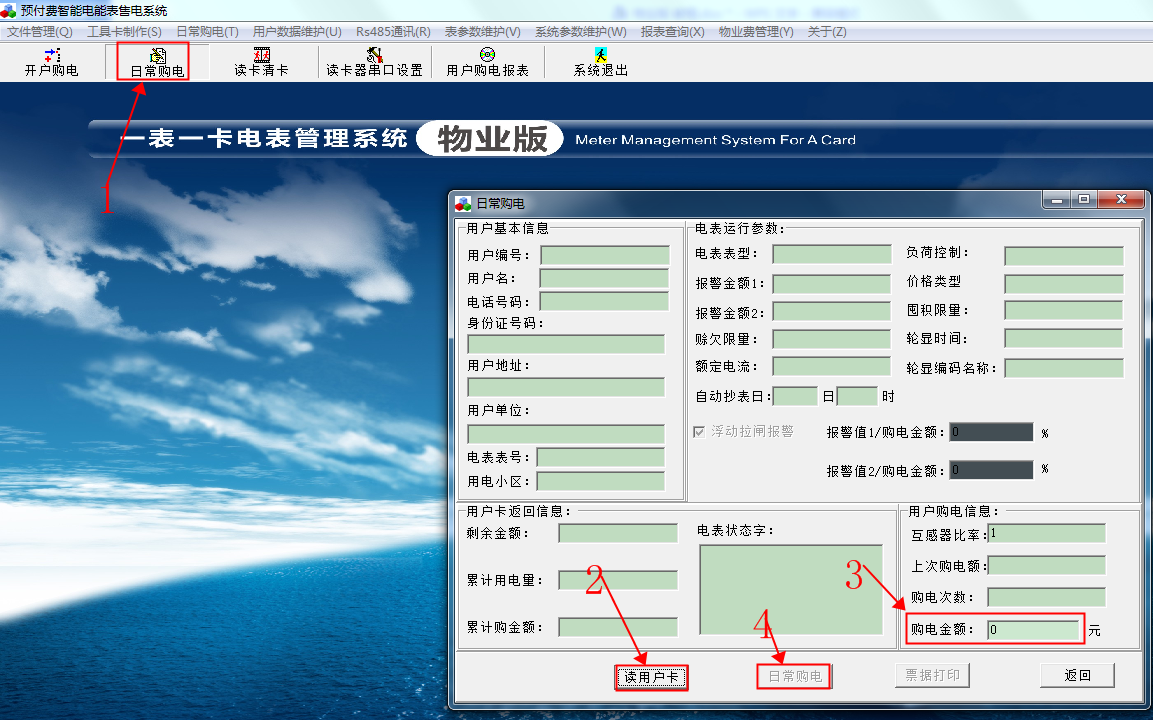Open 日常购电 from the toolbar
Screen dimensions: 1153x720
click(x=157, y=62)
